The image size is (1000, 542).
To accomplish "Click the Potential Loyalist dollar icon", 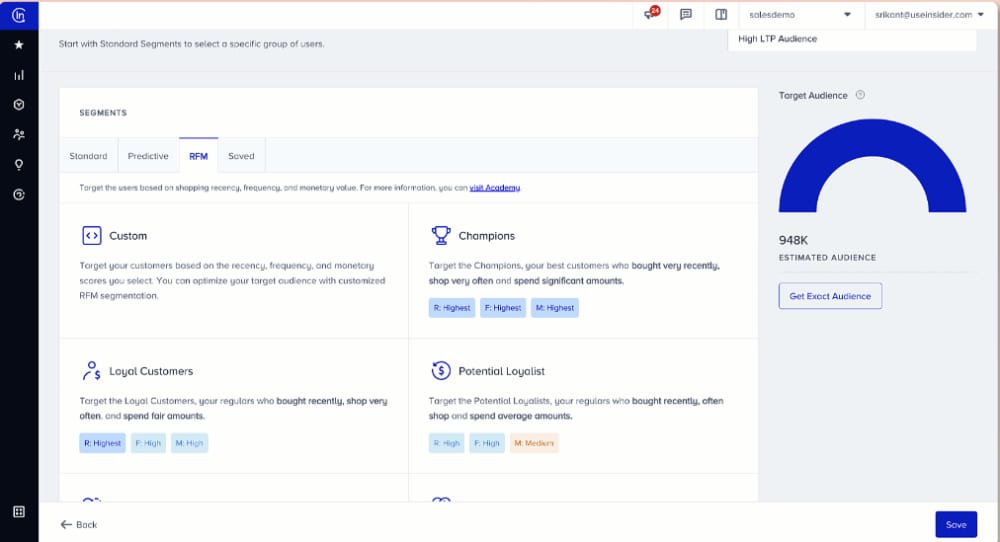I will pyautogui.click(x=441, y=370).
